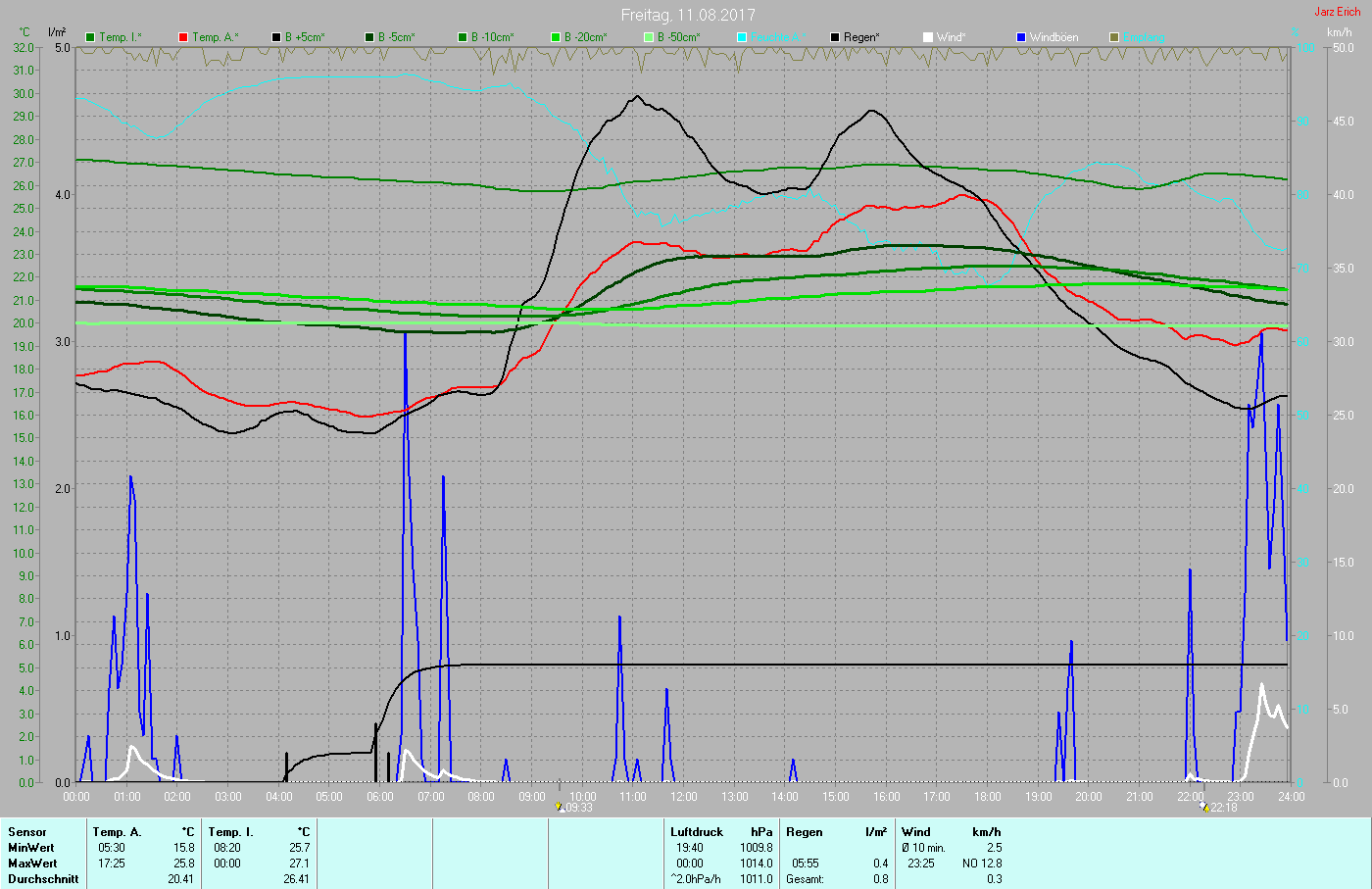The height and width of the screenshot is (889, 1372).
Task: Click the B -50cm legend square
Action: (x=649, y=37)
